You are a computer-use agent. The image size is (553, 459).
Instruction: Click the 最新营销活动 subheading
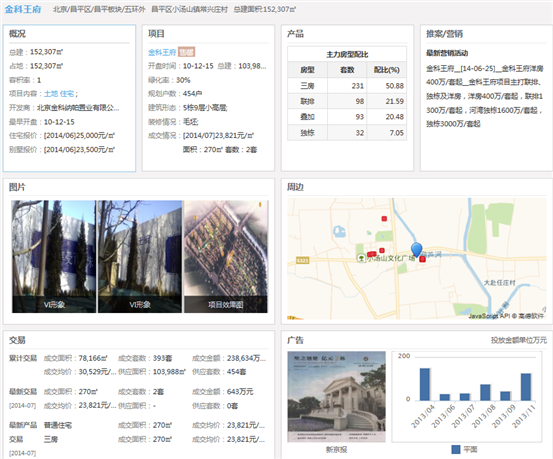click(x=447, y=53)
